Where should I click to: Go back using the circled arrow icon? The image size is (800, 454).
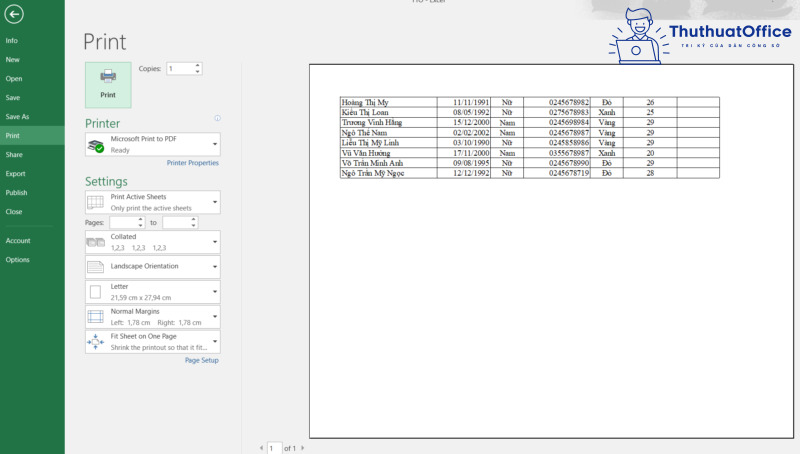point(14,14)
